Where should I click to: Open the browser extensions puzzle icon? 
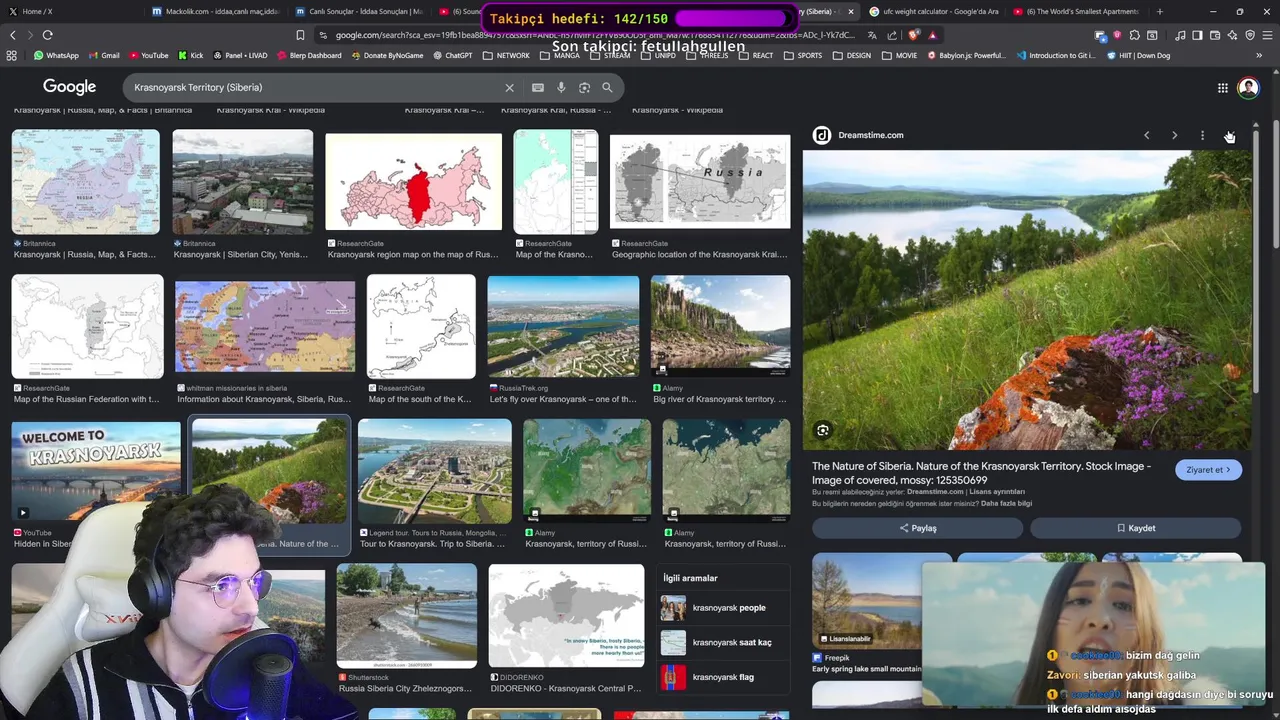(x=1134, y=35)
